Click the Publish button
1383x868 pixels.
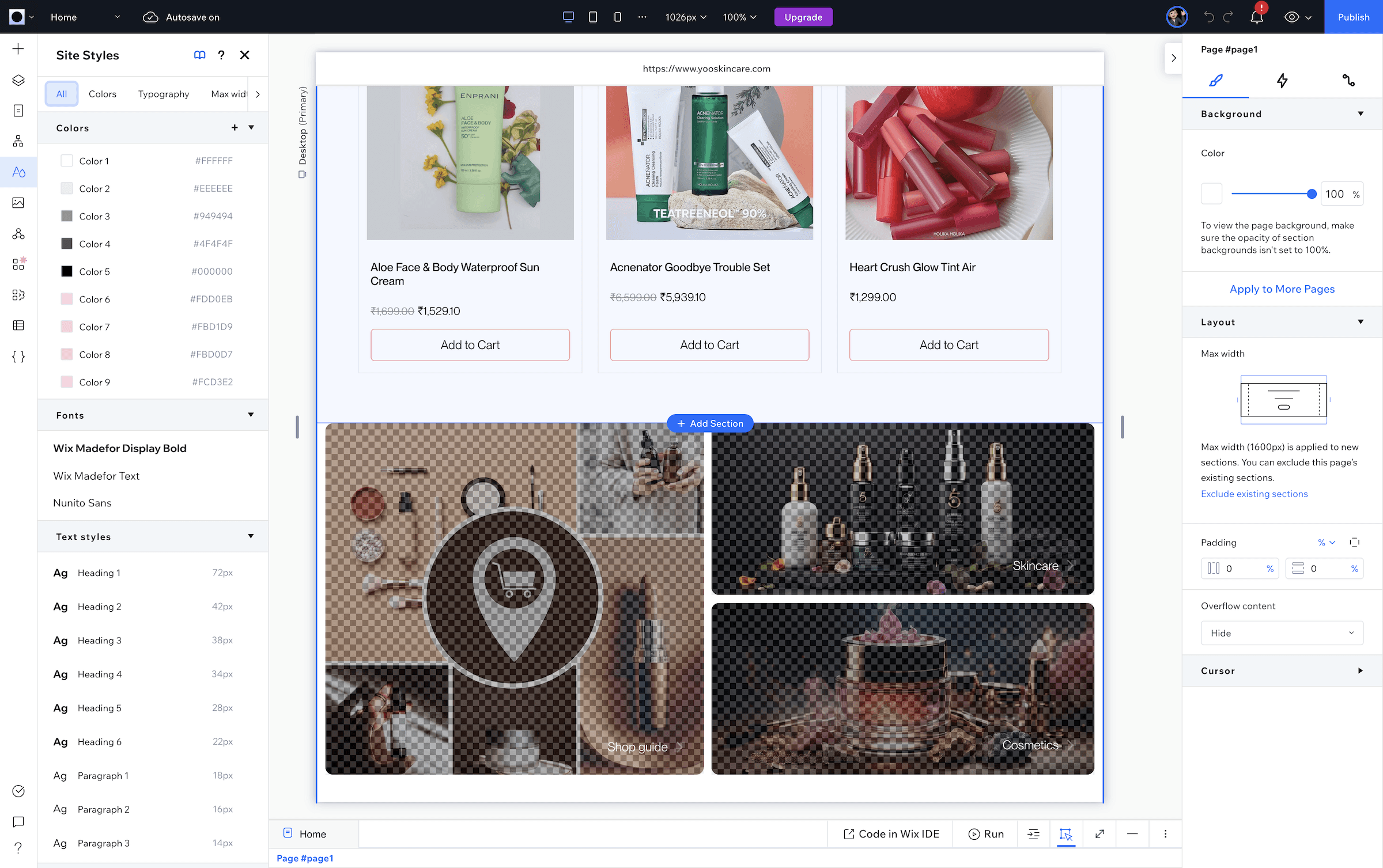(1354, 17)
